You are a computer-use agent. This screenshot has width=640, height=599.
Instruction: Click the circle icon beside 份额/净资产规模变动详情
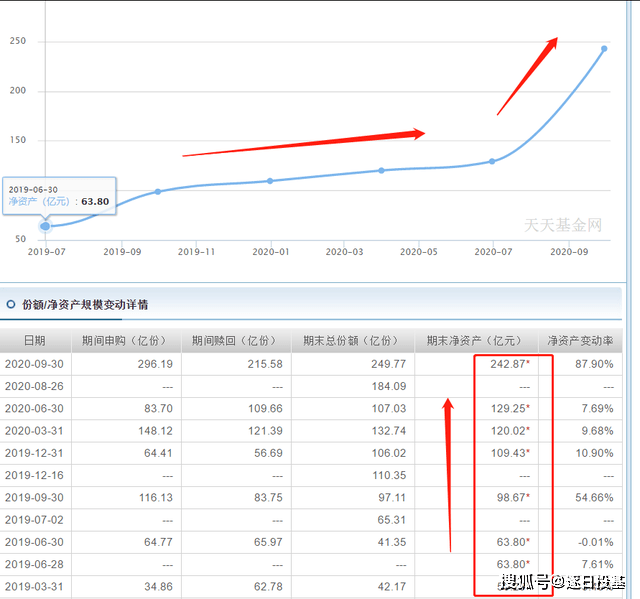point(11,302)
